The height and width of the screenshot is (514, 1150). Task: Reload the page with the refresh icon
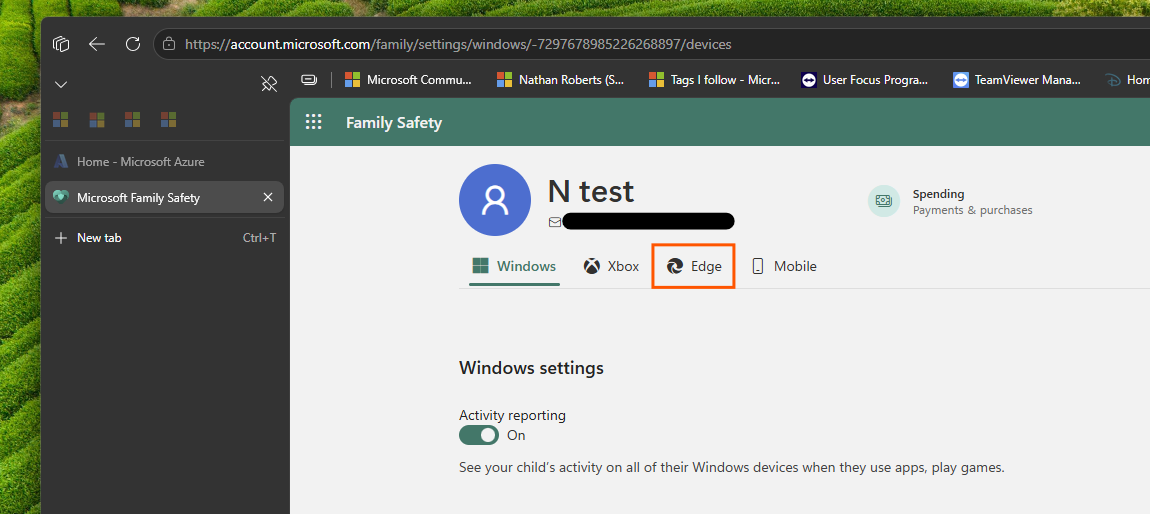(x=133, y=44)
